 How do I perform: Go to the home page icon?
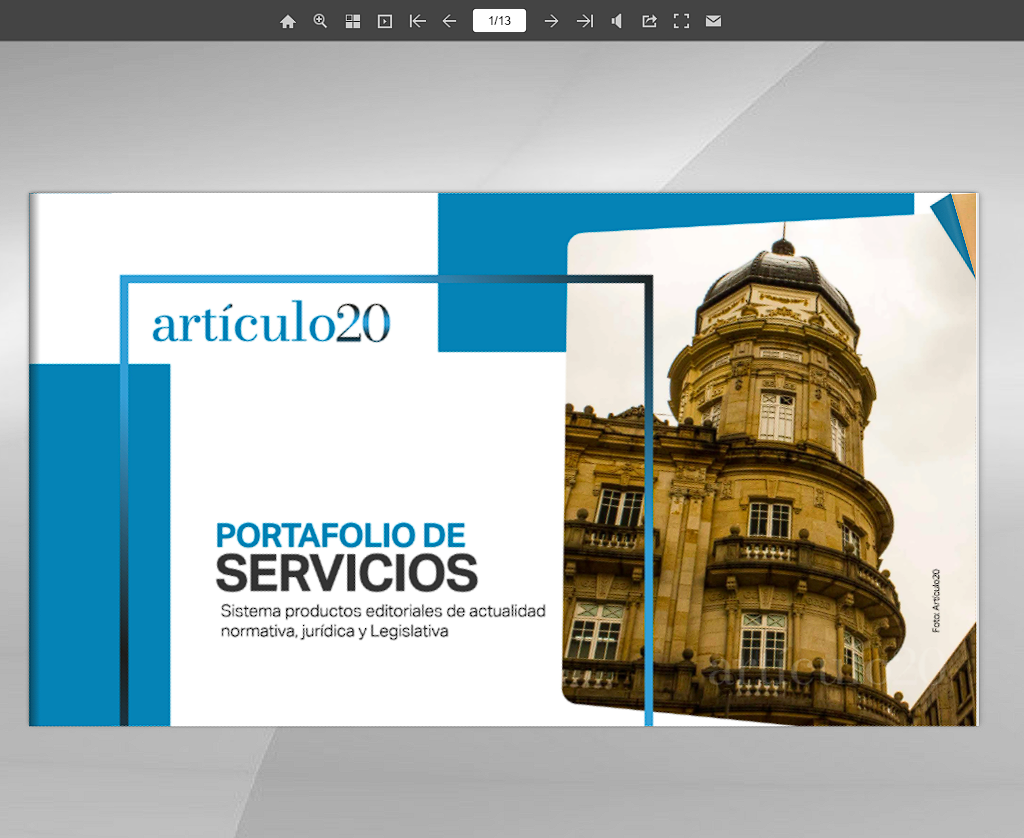pyautogui.click(x=287, y=22)
